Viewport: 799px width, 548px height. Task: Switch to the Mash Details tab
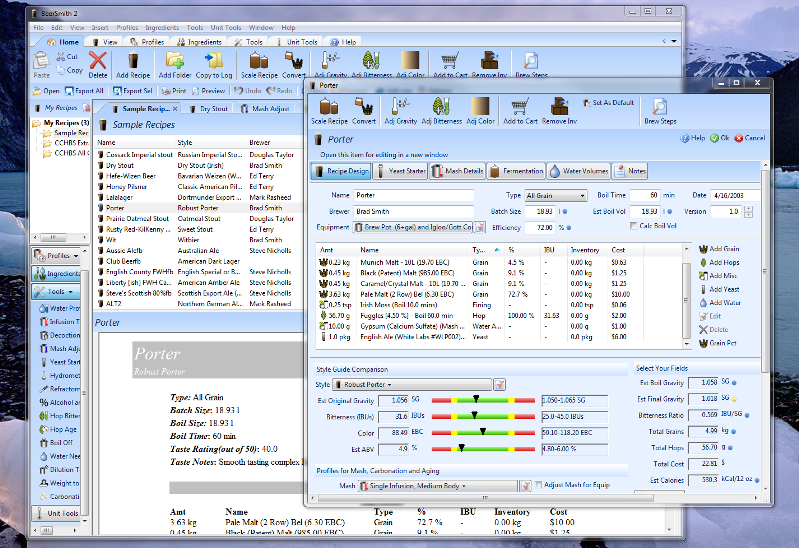click(x=457, y=172)
